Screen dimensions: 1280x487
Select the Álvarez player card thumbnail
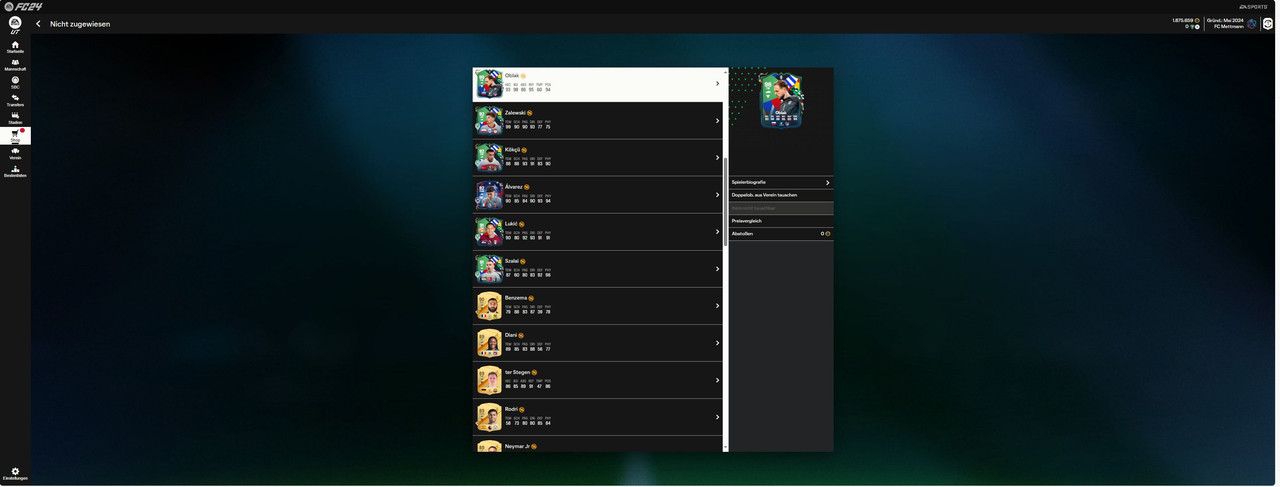489,195
